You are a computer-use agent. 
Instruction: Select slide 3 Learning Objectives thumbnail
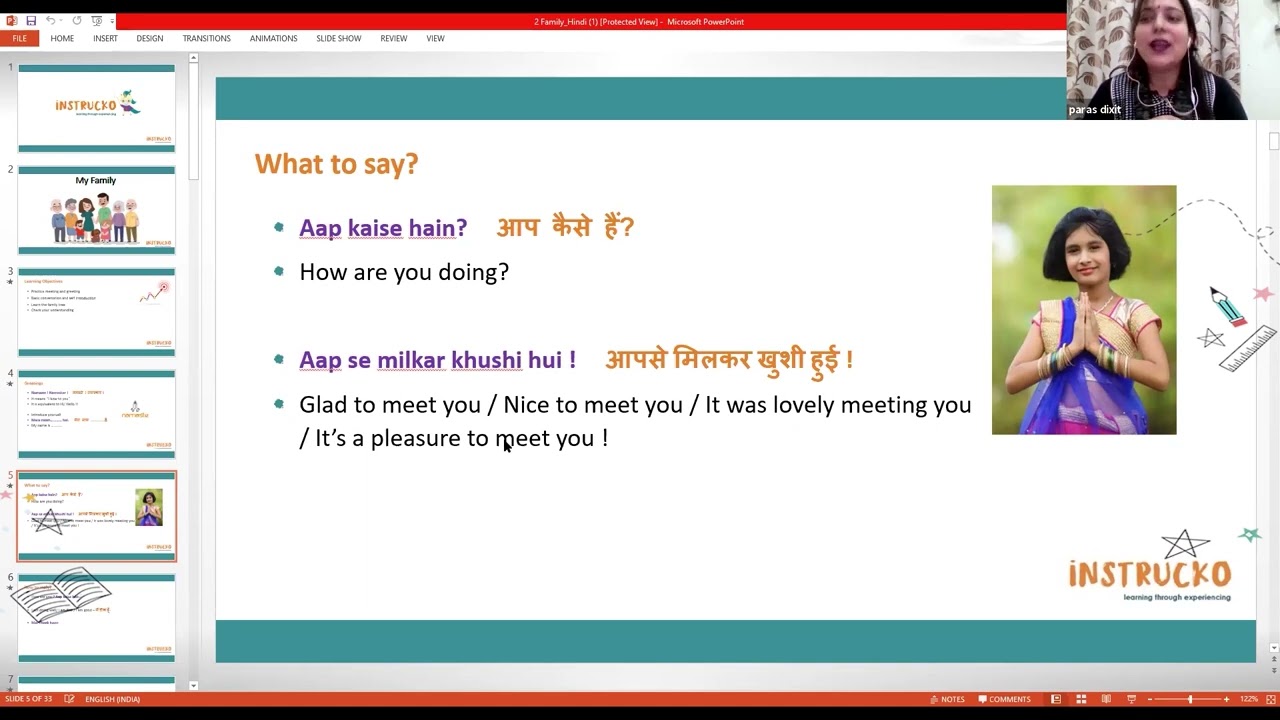point(96,312)
